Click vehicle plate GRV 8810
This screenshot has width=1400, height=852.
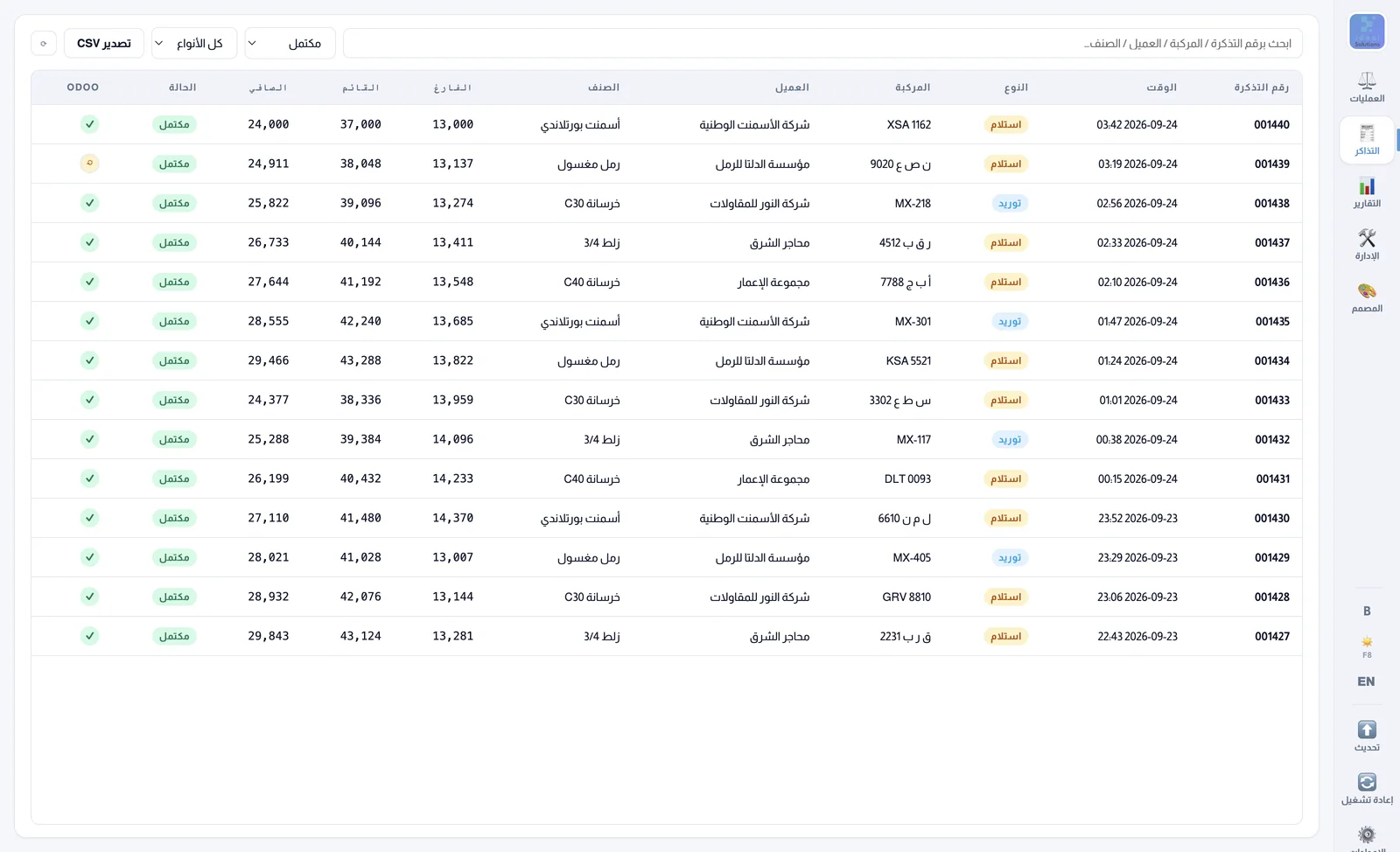pos(906,597)
